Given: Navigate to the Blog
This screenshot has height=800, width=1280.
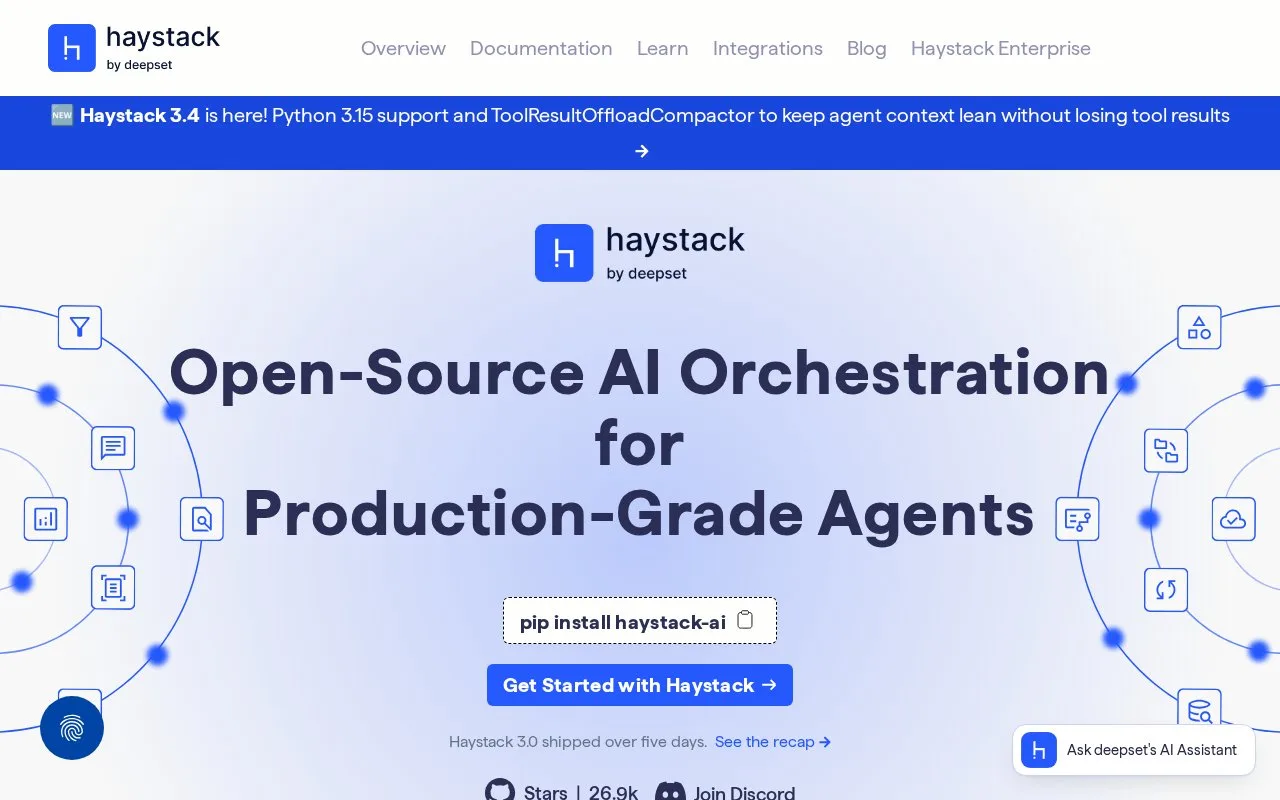Looking at the screenshot, I should click(x=867, y=48).
